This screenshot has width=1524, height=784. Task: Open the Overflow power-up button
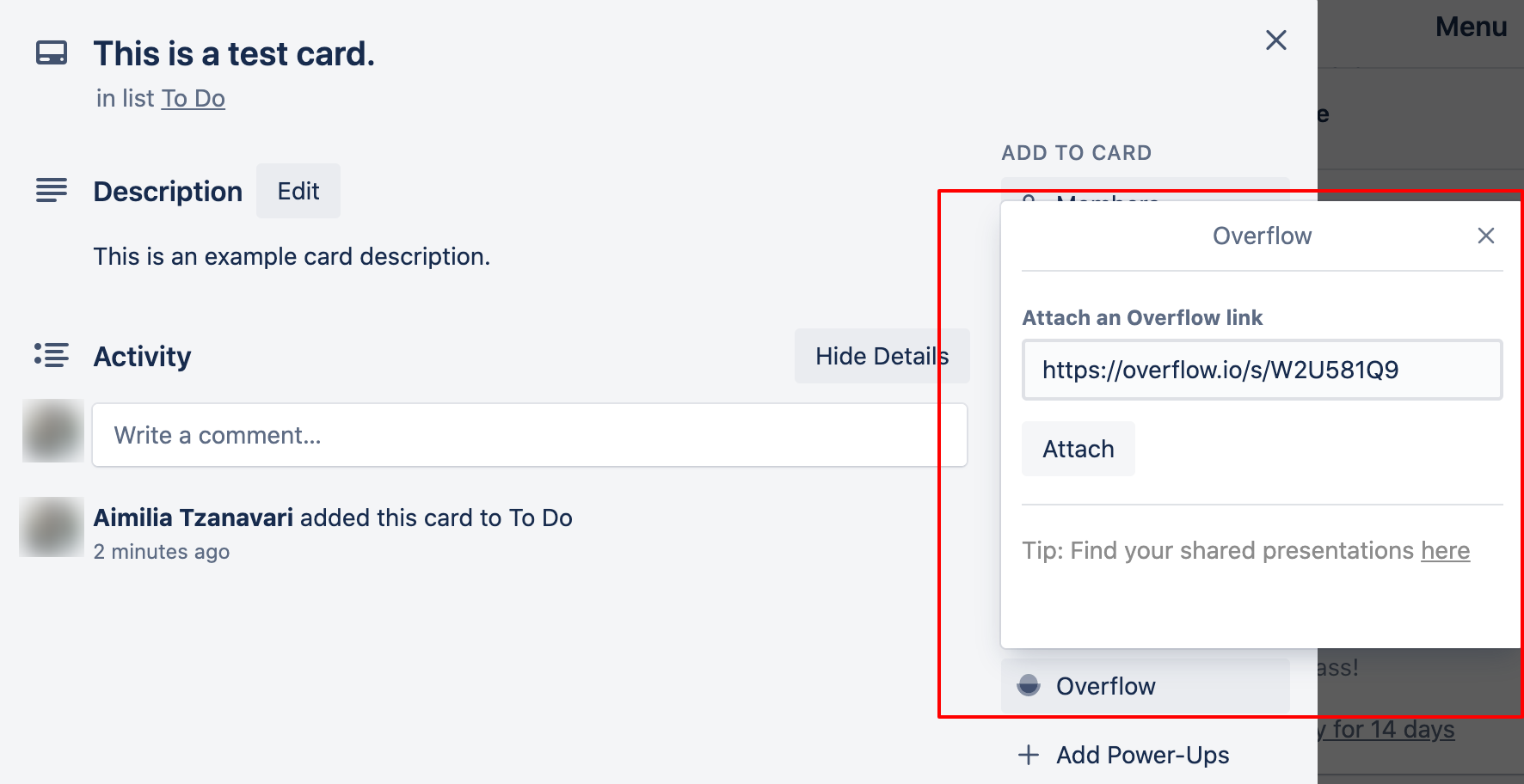[x=1146, y=686]
